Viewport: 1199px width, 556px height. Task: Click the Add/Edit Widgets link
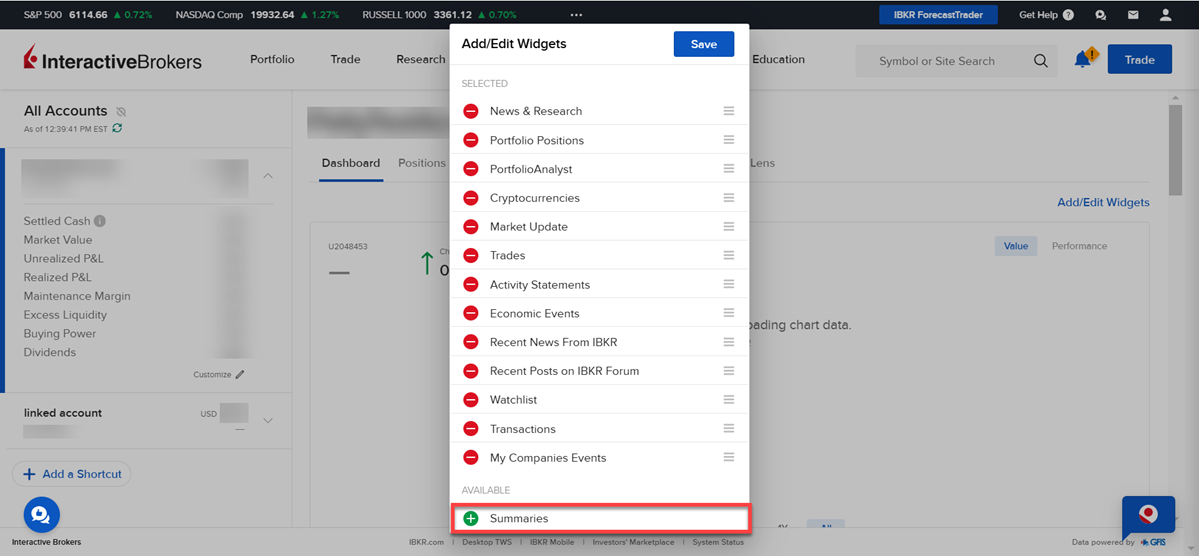click(x=1103, y=203)
